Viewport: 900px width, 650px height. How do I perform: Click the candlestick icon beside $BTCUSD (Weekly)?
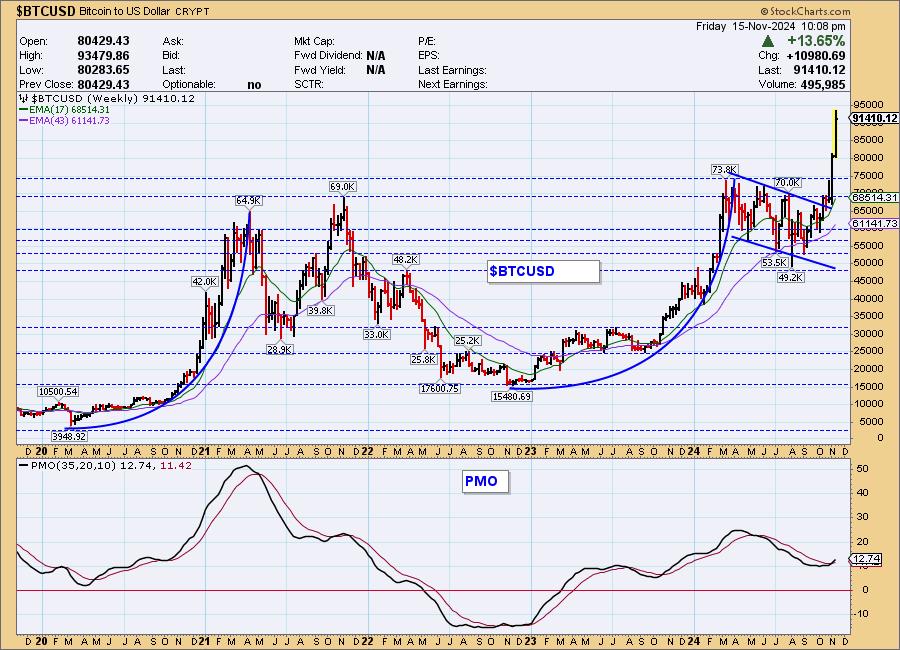point(24,99)
